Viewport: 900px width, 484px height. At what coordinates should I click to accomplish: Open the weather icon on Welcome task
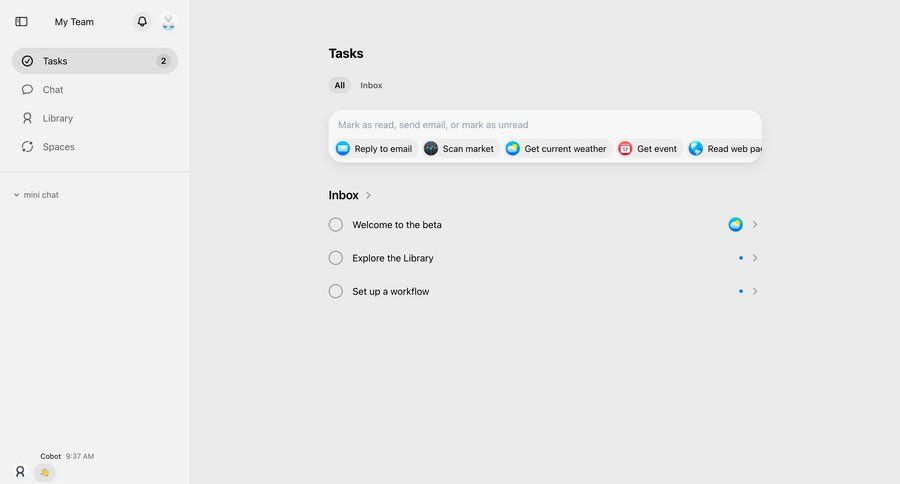(x=736, y=225)
